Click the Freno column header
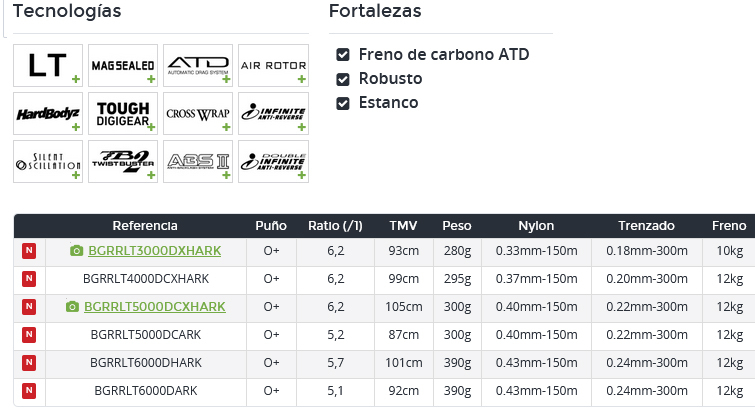This screenshot has width=755, height=418. [x=729, y=226]
